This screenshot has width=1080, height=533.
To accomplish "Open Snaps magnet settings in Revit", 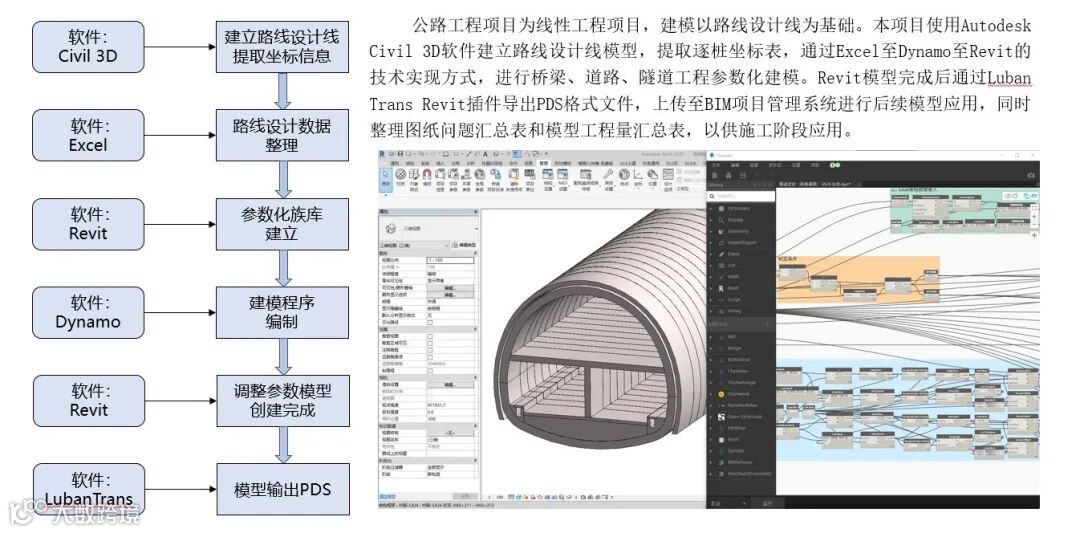I will (427, 178).
